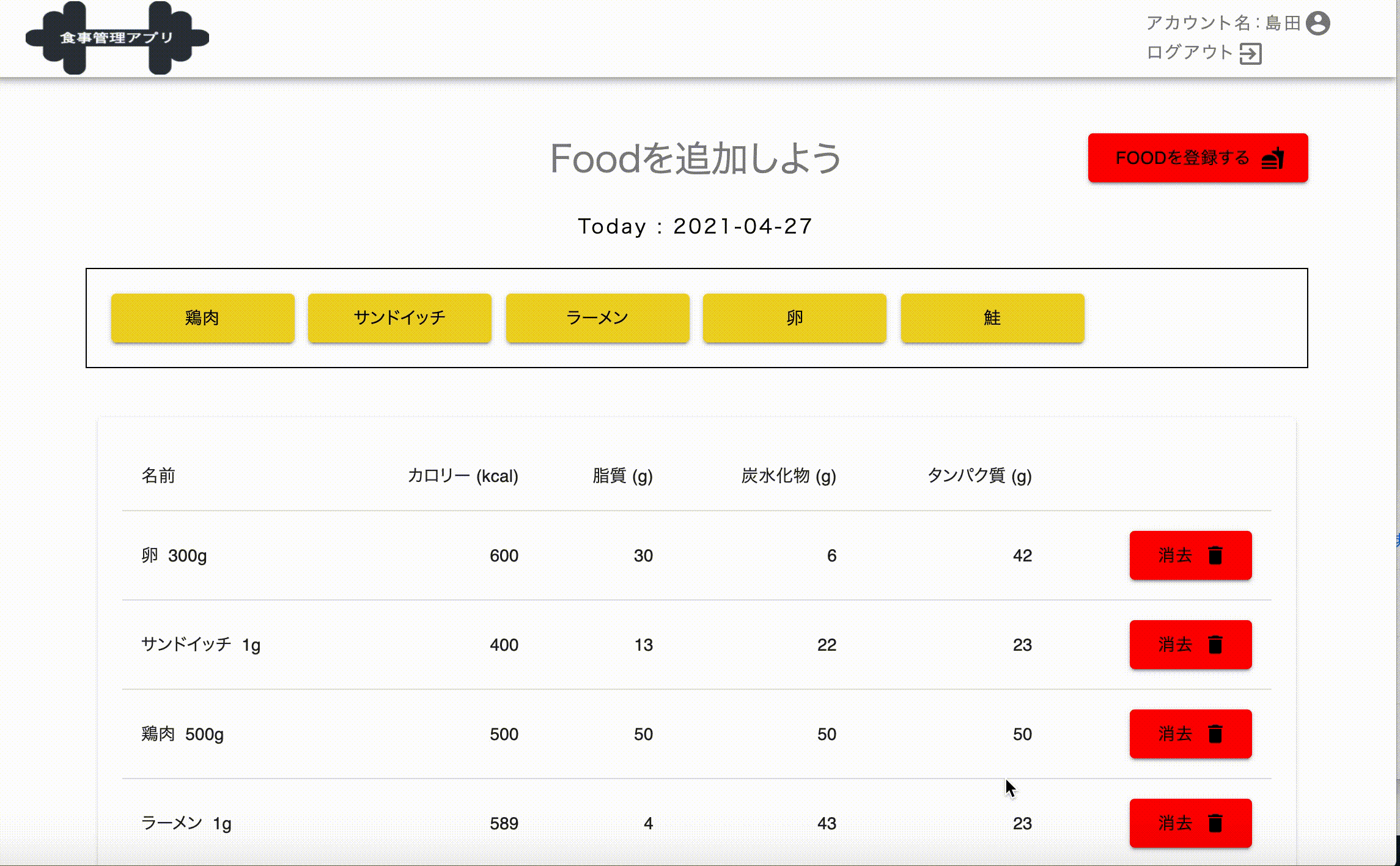The height and width of the screenshot is (866, 1400).
Task: Click the 名前 column header
Action: [x=158, y=476]
